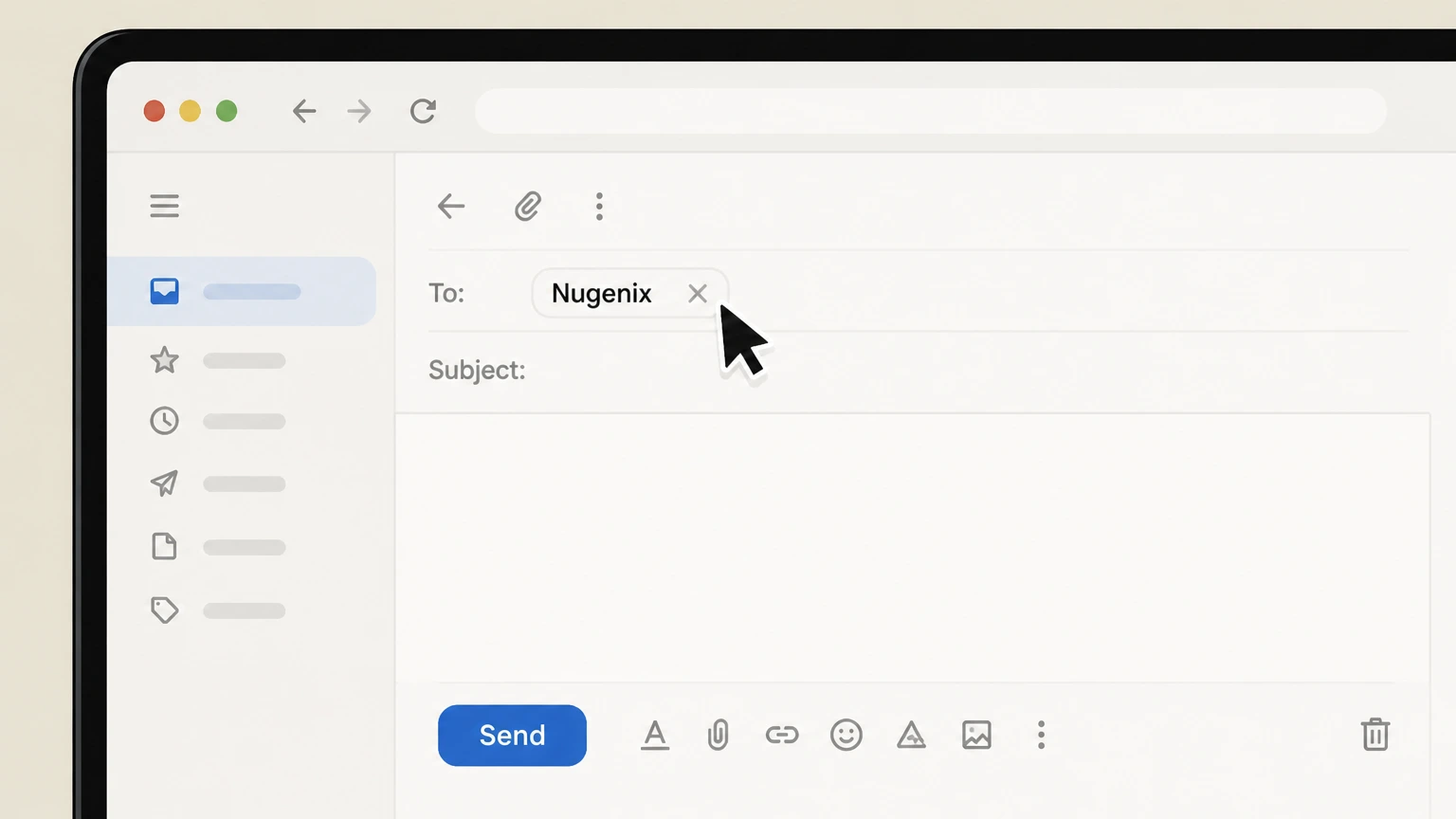Attach a file using bottom paperclip
The height and width of the screenshot is (819, 1456).
pyautogui.click(x=718, y=736)
